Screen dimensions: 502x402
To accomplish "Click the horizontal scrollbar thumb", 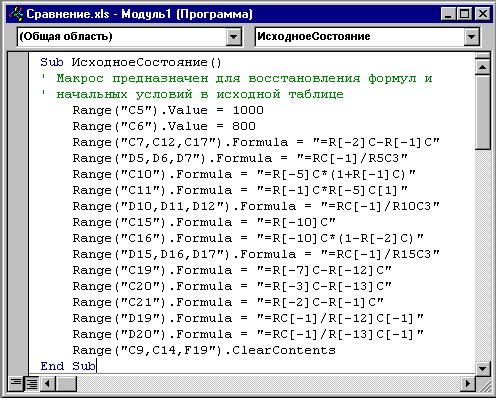I will [x=66, y=384].
